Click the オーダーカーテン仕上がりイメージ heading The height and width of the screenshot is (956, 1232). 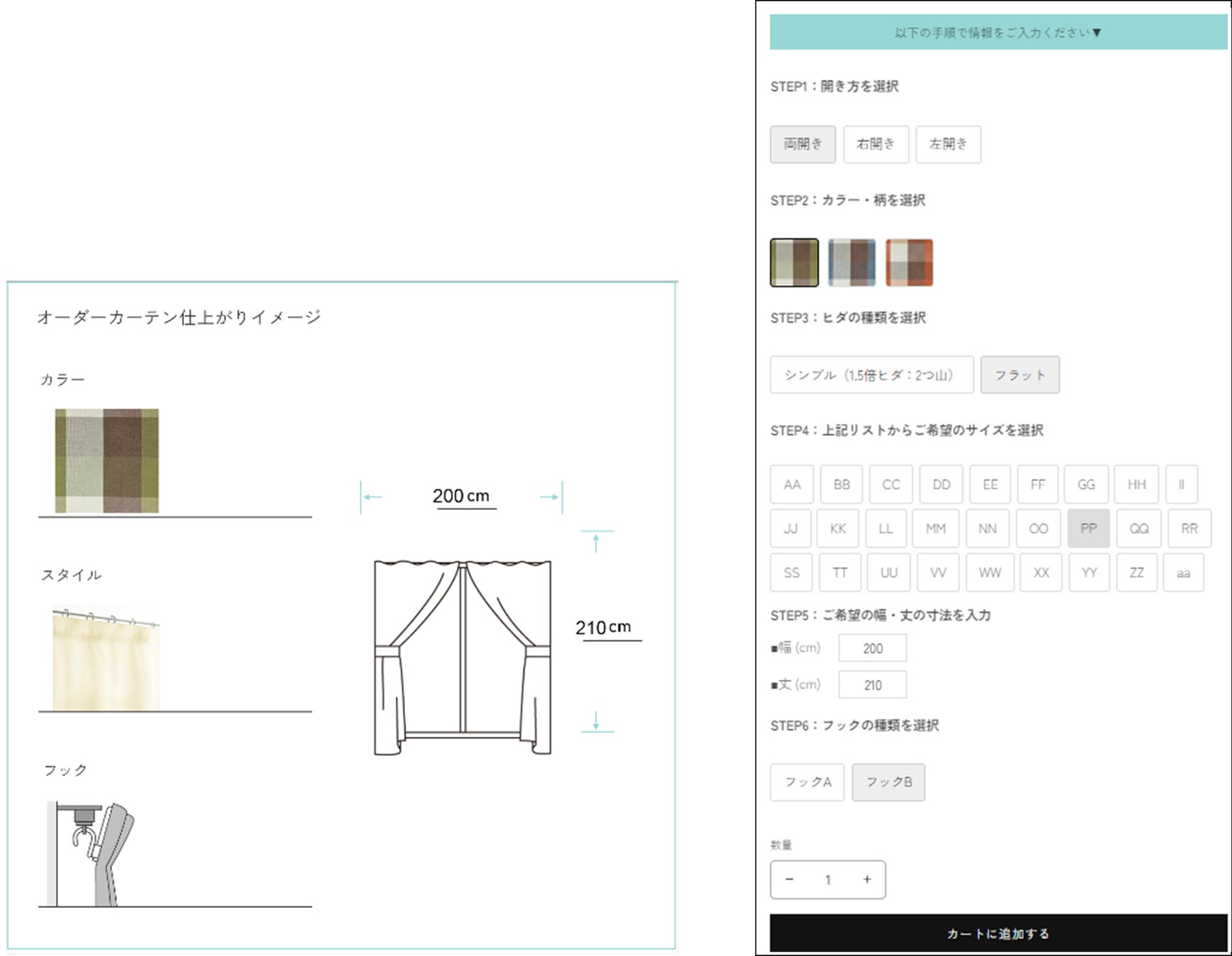(179, 317)
